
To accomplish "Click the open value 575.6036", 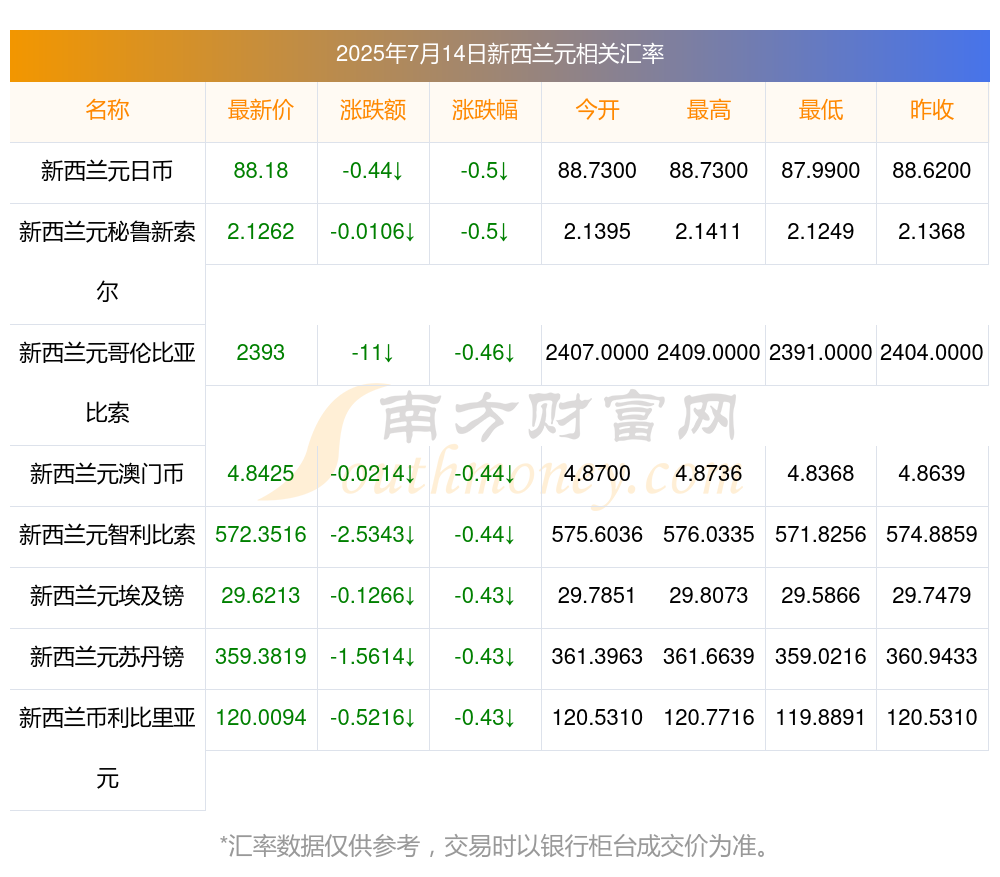I will click(x=597, y=534).
